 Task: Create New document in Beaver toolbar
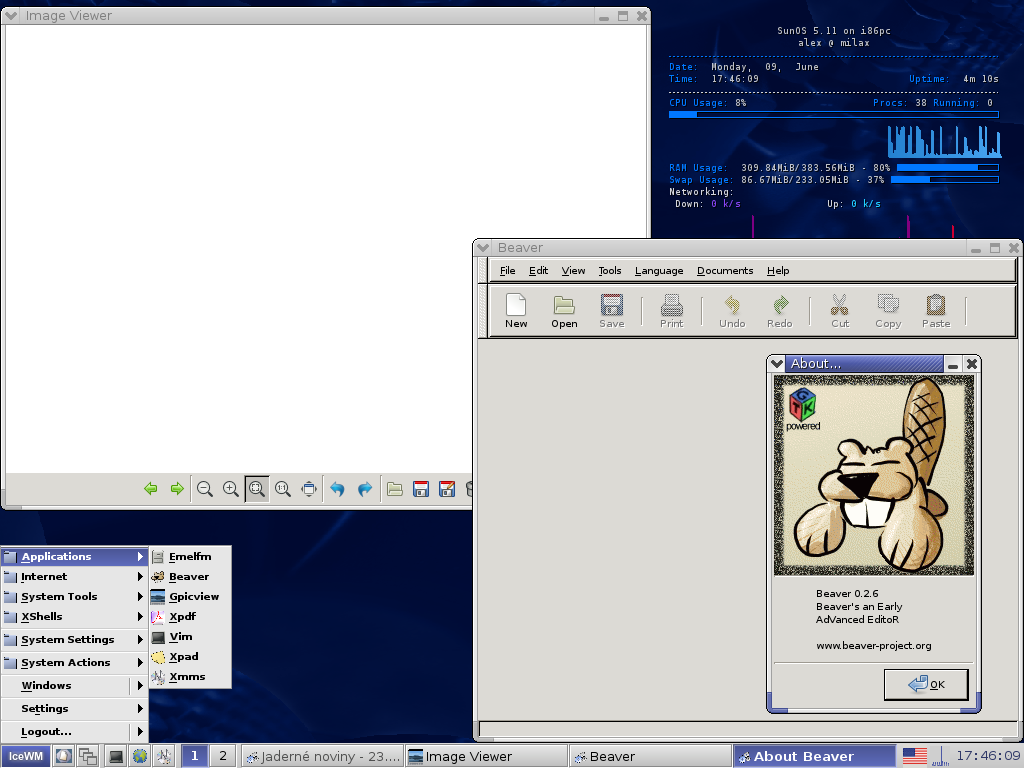[516, 311]
